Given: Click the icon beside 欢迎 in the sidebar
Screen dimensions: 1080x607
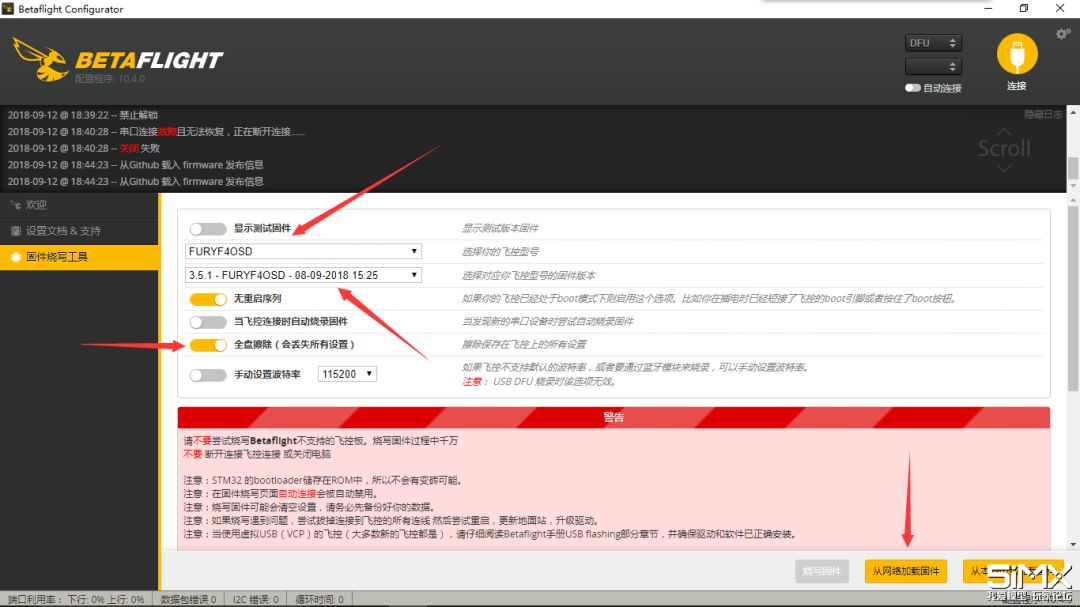Looking at the screenshot, I should pos(15,205).
